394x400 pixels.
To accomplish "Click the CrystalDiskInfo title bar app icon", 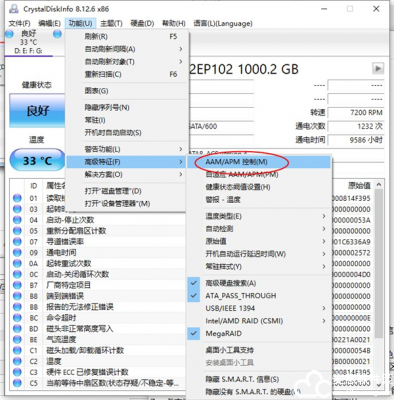I will pyautogui.click(x=14, y=9).
